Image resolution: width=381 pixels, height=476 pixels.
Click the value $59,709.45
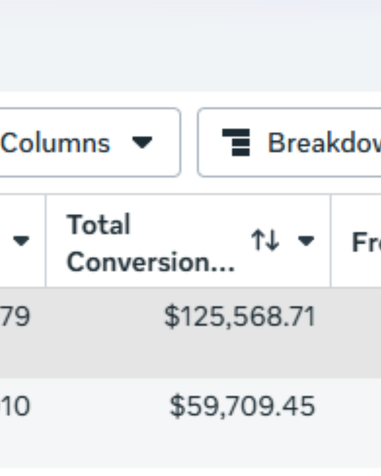click(x=242, y=406)
